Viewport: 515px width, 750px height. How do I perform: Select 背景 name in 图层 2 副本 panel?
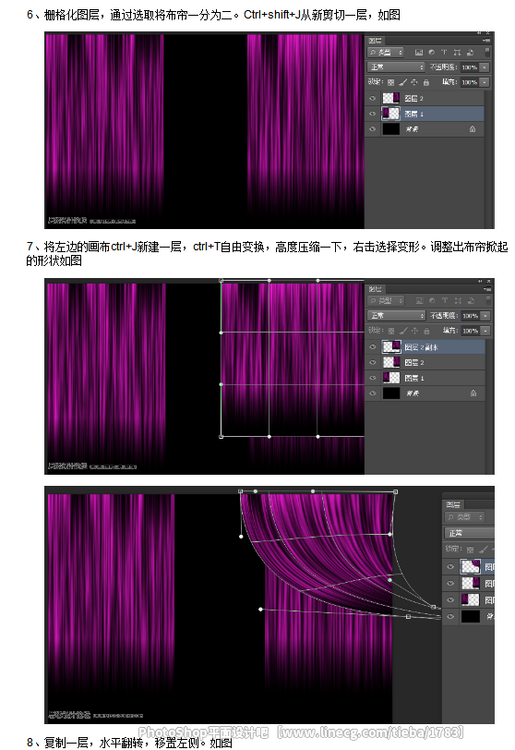(413, 394)
